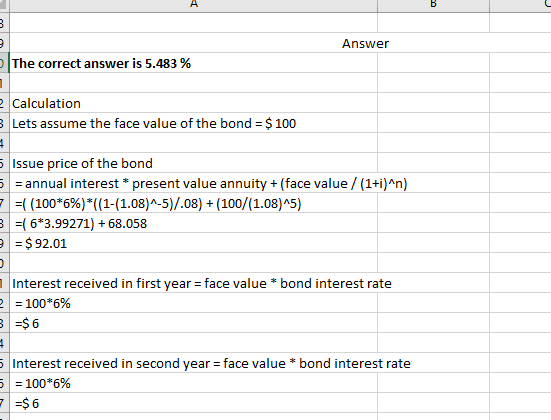Click 'Interest received in first year' cell

click(x=194, y=283)
